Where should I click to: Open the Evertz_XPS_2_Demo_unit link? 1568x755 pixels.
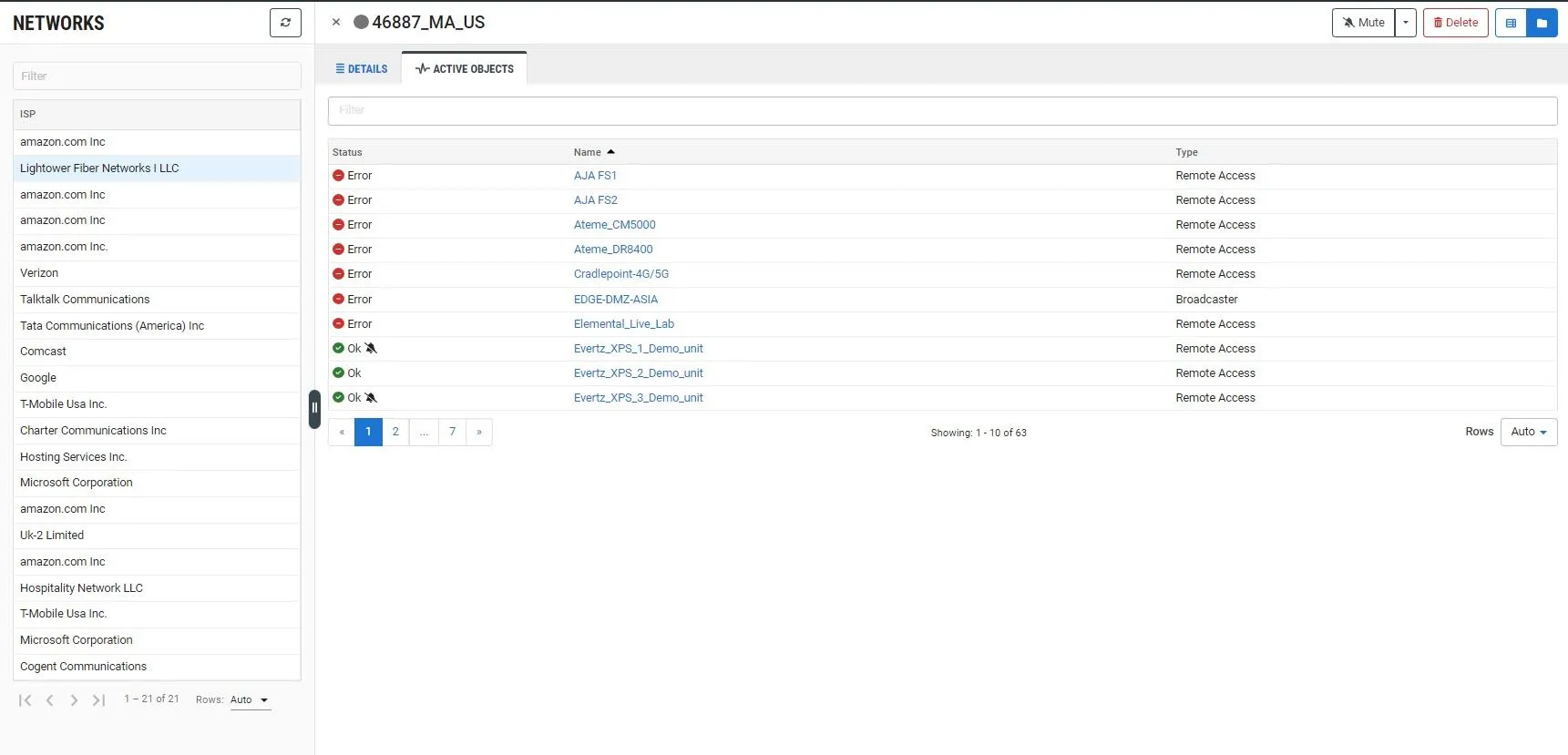coord(639,372)
